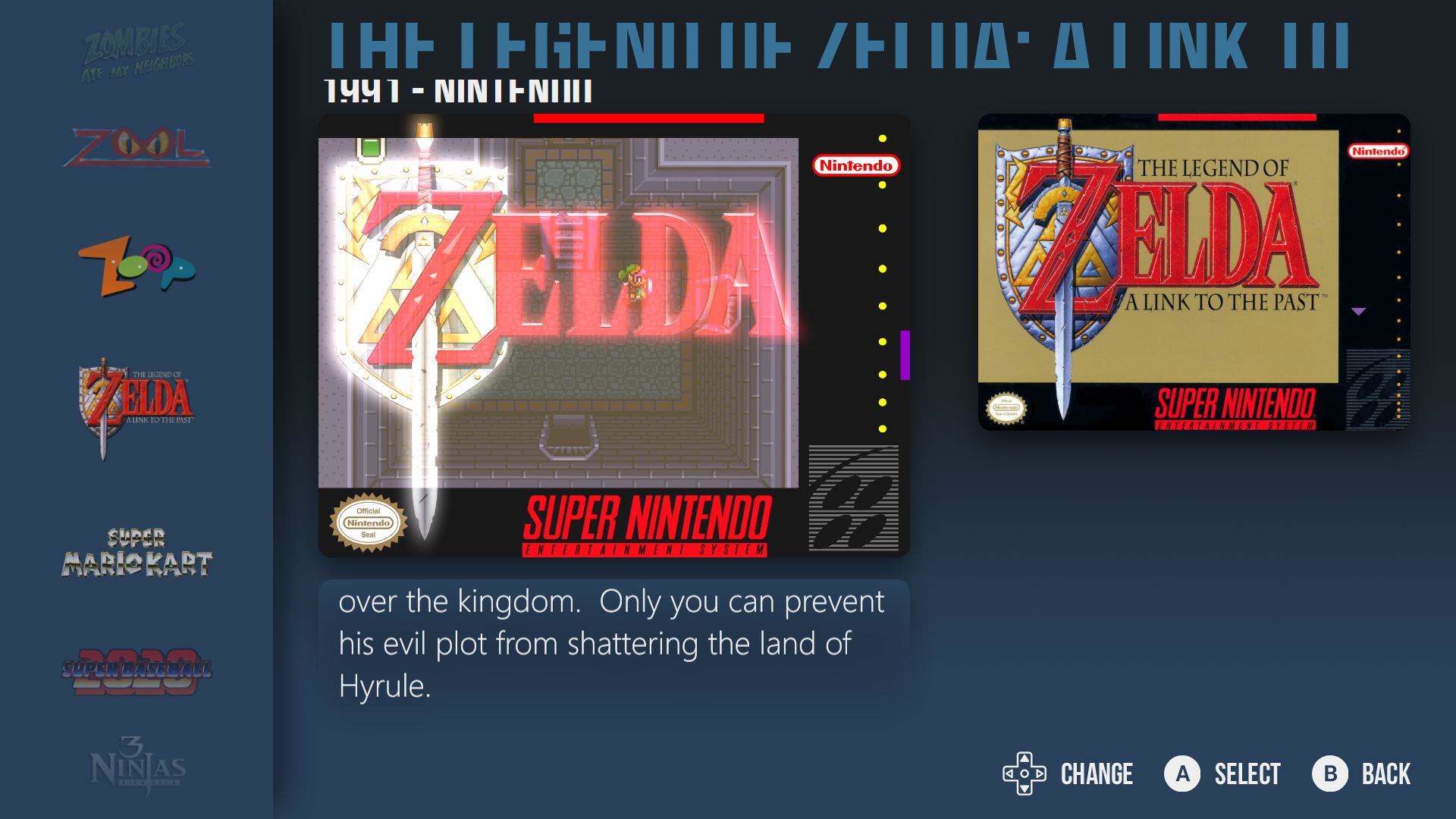Screen dimensions: 1456x819
Task: Select Super Baseball 2020 logo
Action: pos(136,672)
